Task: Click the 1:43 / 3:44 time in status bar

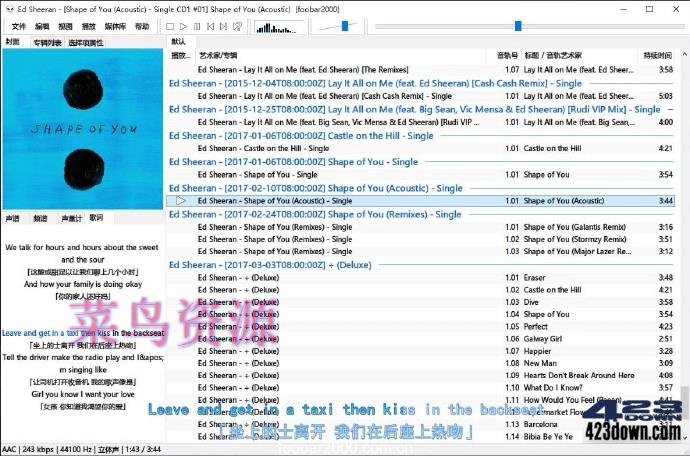Action: [x=143, y=449]
